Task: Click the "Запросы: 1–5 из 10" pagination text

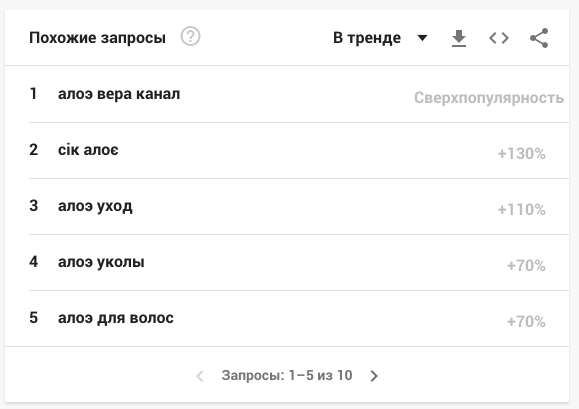Action: [x=287, y=375]
